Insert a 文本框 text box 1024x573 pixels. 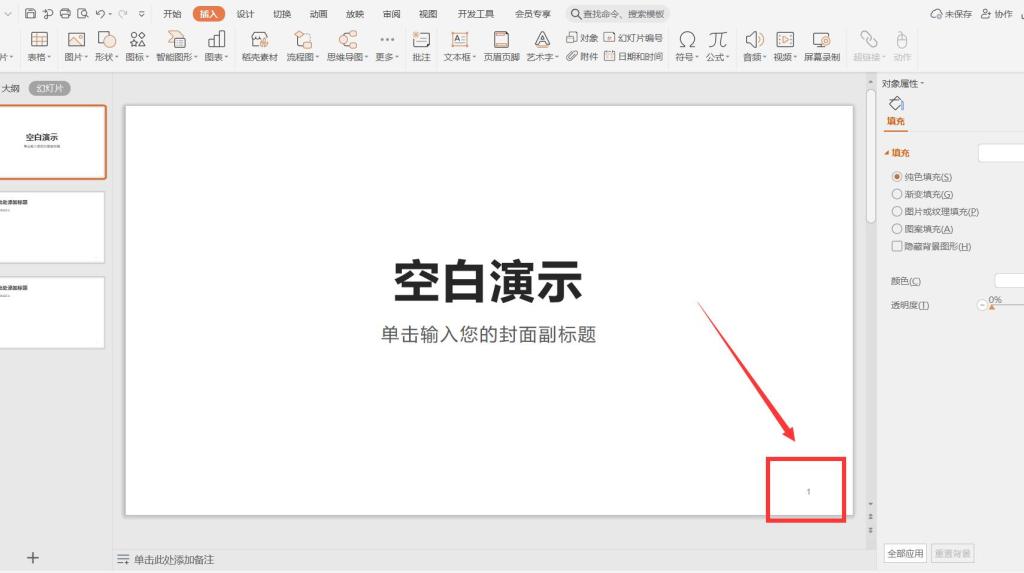coord(460,40)
